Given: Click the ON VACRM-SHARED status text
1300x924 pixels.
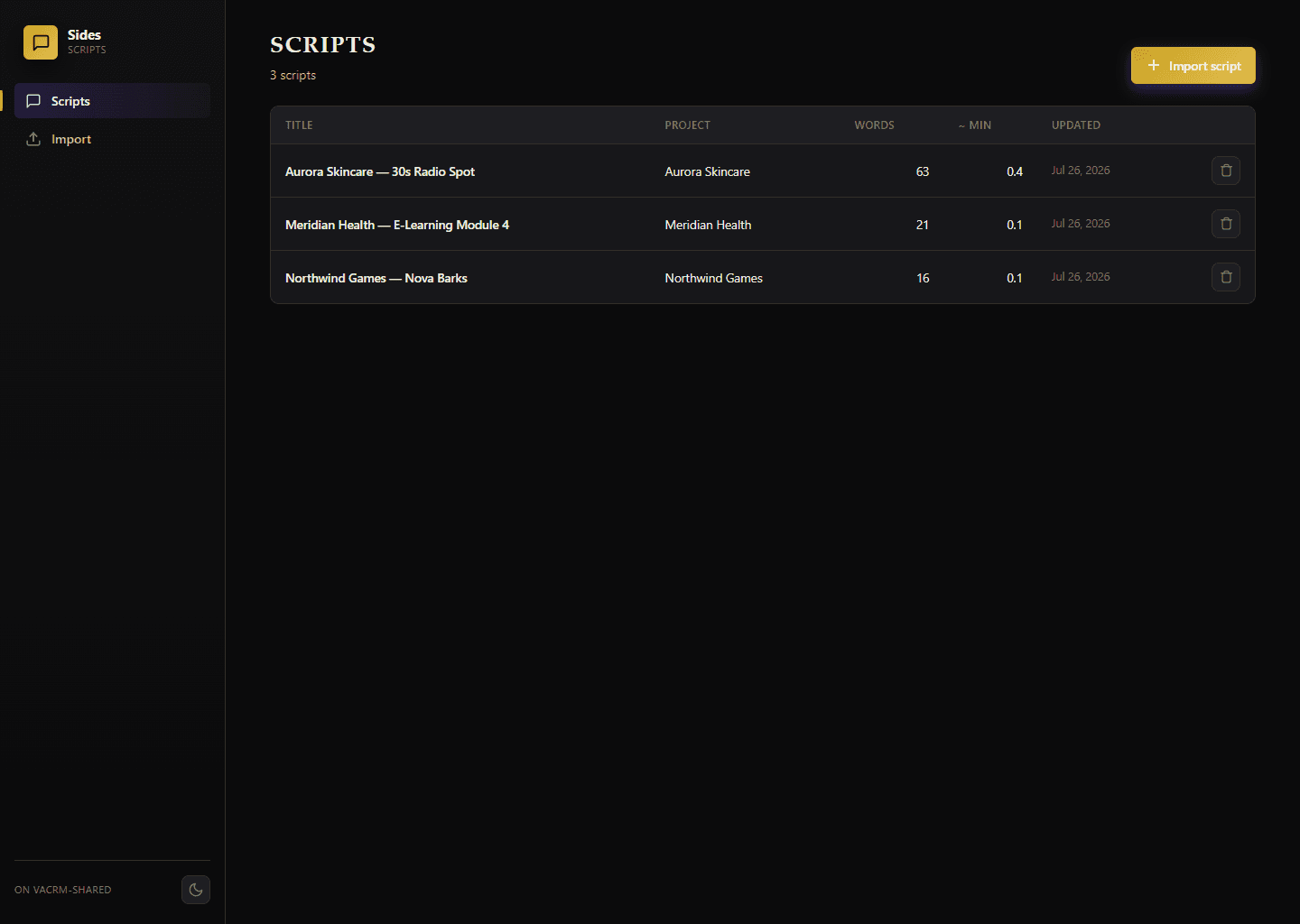Looking at the screenshot, I should pyautogui.click(x=63, y=890).
